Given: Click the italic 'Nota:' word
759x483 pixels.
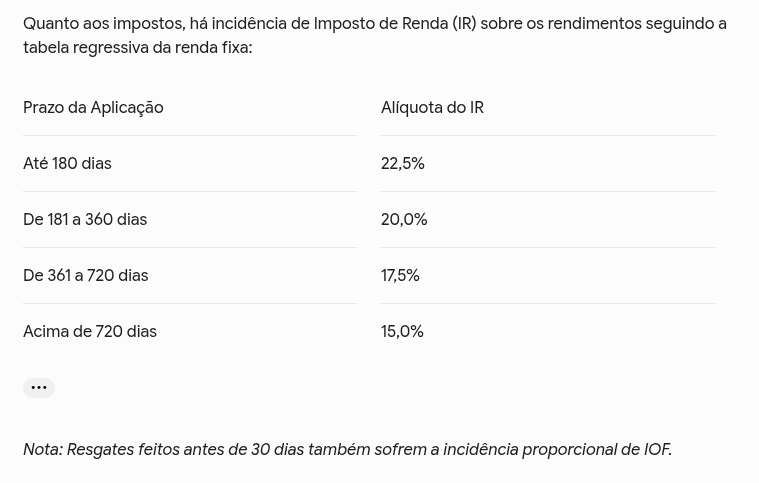Looking at the screenshot, I should pyautogui.click(x=43, y=450).
